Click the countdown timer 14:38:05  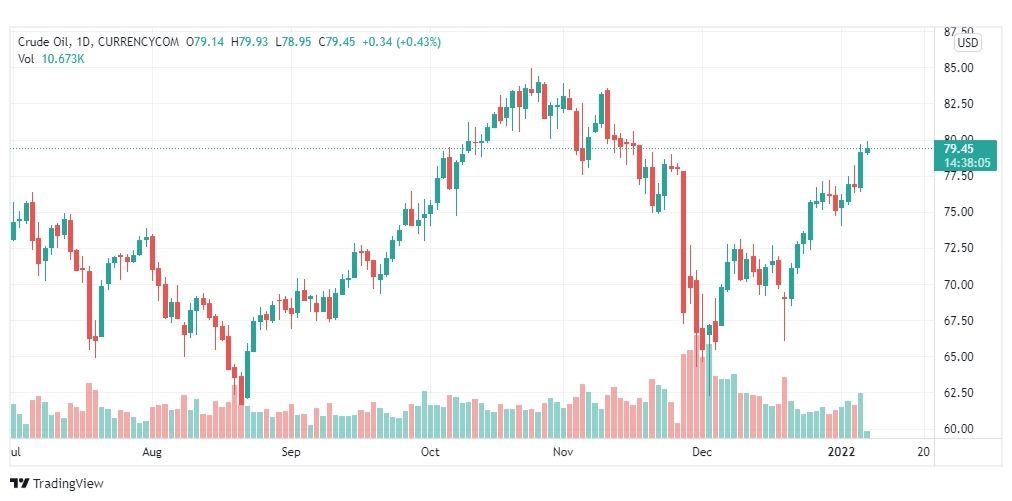tap(966, 163)
